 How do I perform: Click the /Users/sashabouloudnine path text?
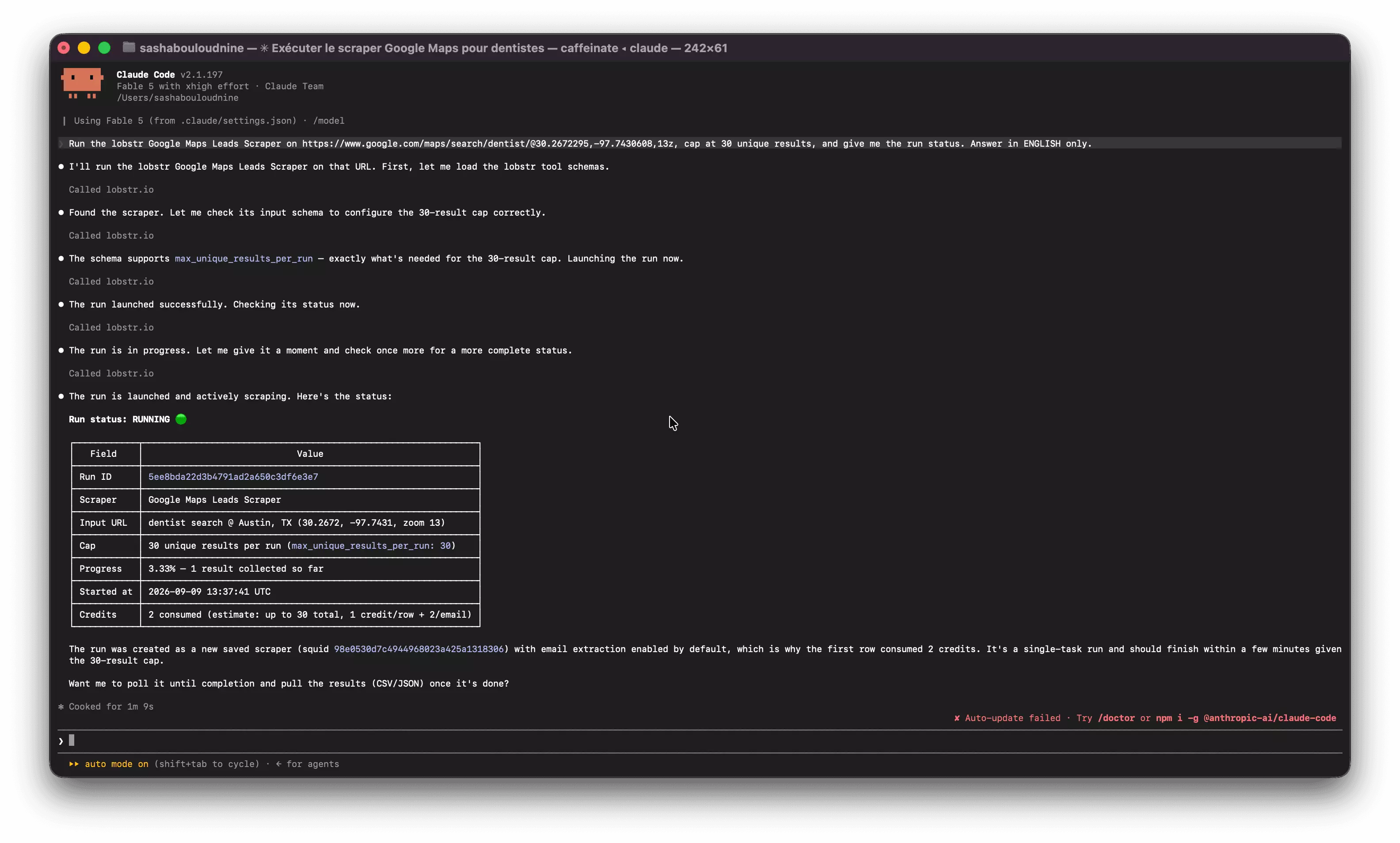tap(177, 98)
